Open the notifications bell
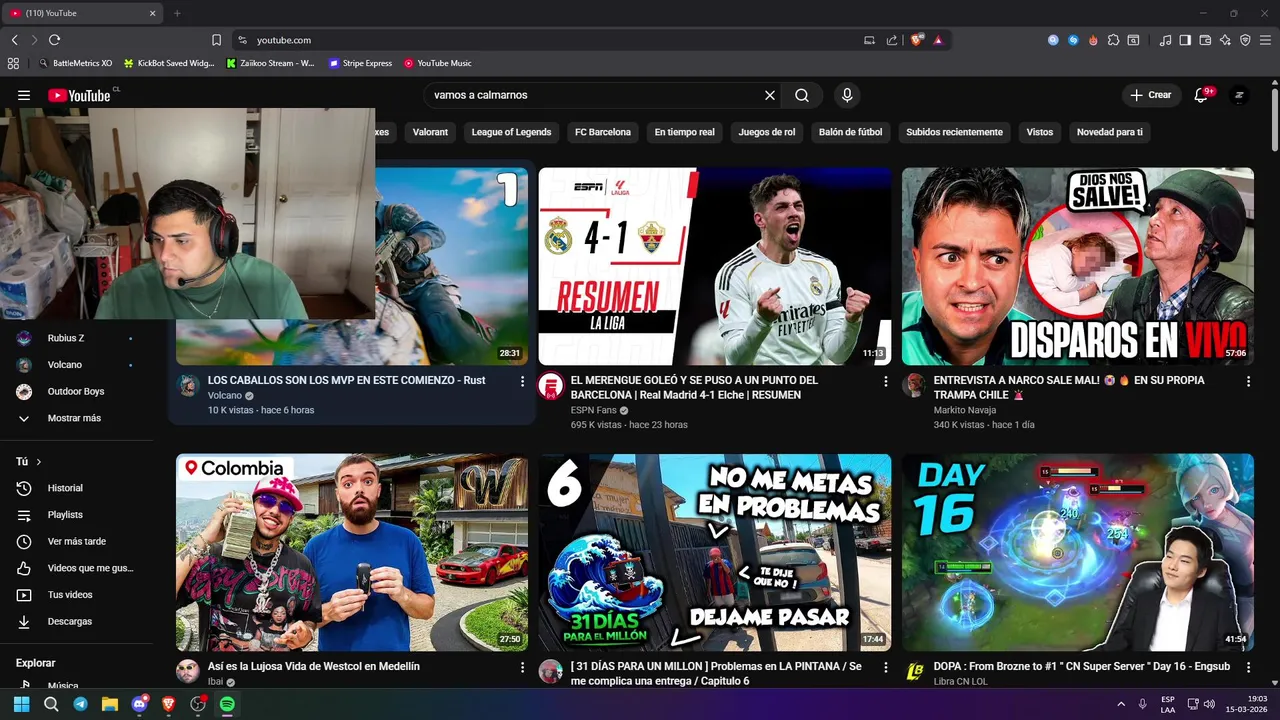 tap(1202, 95)
